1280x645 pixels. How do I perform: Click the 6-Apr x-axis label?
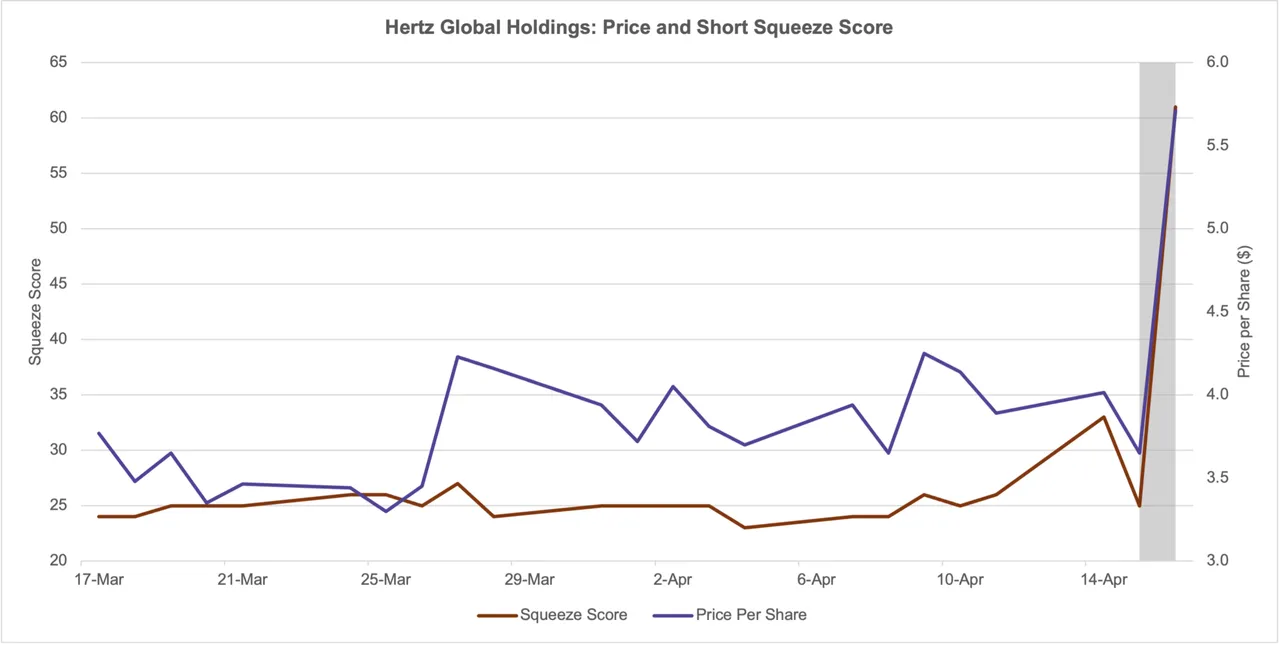[817, 579]
